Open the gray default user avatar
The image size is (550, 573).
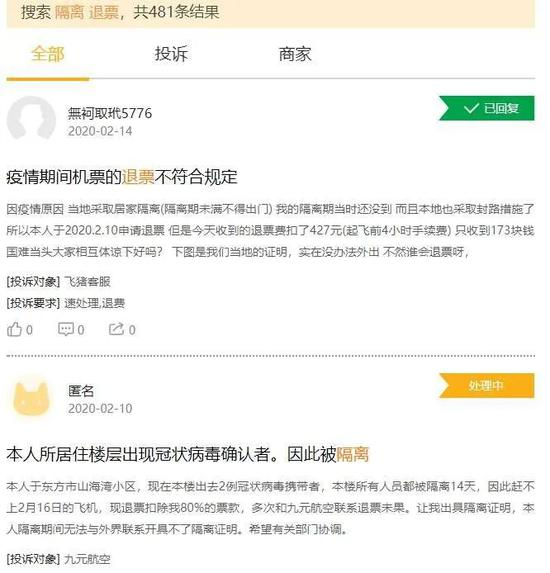[31, 119]
